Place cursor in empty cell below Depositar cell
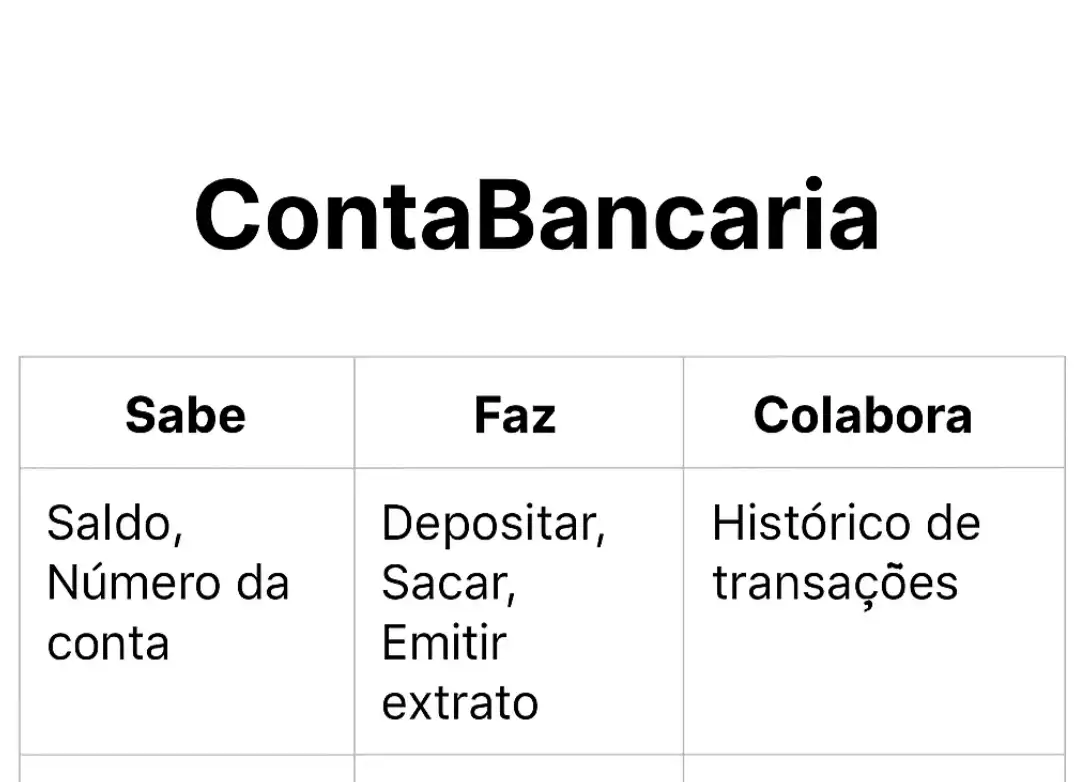 [518, 769]
